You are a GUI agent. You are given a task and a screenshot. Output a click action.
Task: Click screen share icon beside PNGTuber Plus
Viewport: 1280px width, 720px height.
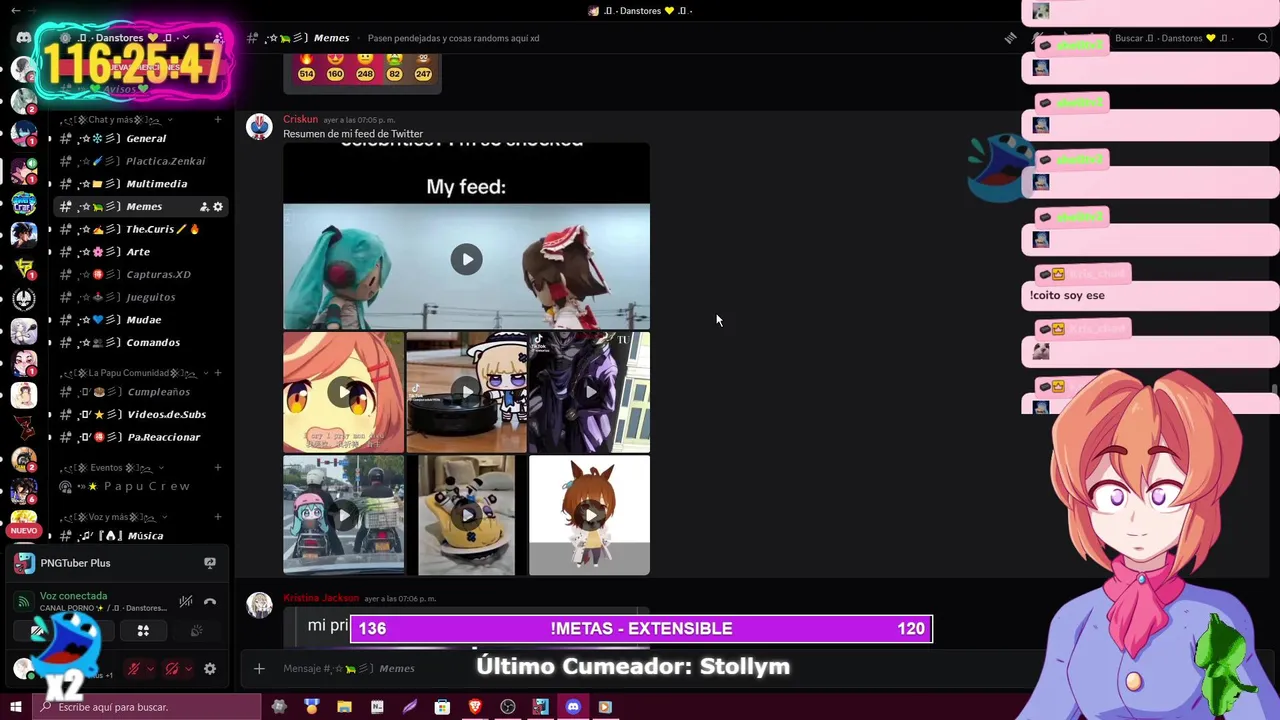pyautogui.click(x=210, y=563)
